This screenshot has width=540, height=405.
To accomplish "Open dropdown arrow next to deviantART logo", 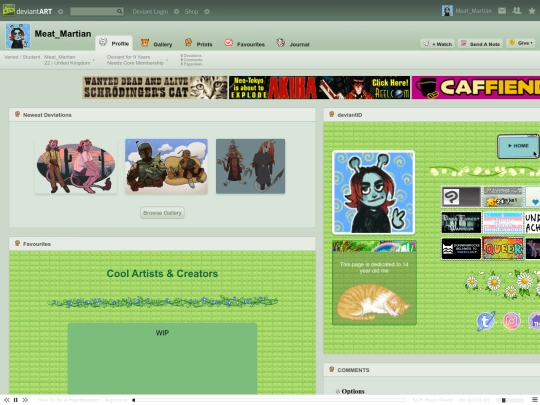I will point(61,11).
